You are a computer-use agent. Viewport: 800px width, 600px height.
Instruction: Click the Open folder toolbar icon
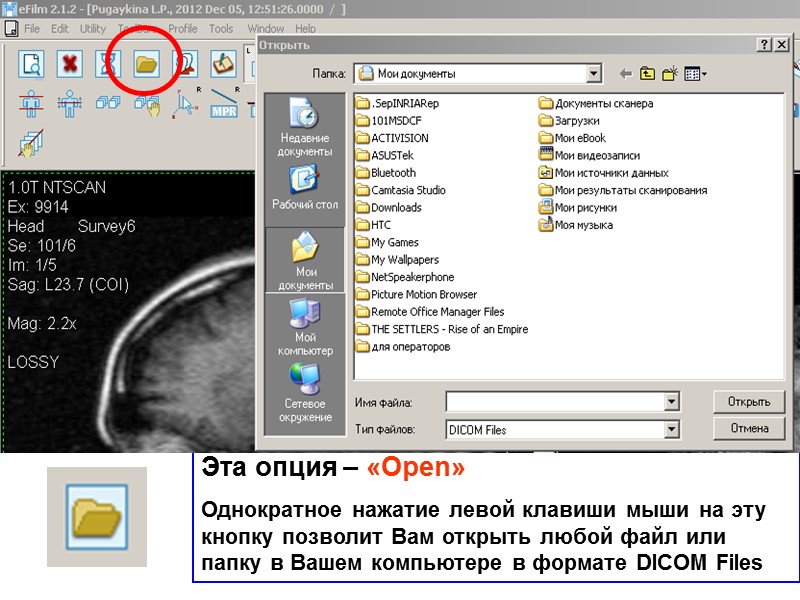pos(146,64)
